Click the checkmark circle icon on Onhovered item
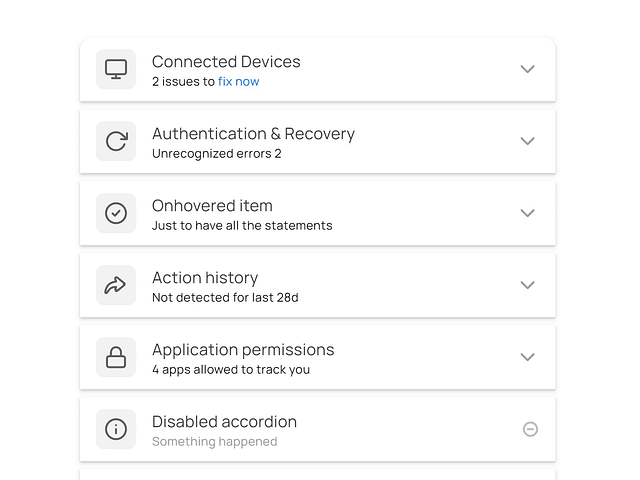640x480 pixels. (x=116, y=213)
